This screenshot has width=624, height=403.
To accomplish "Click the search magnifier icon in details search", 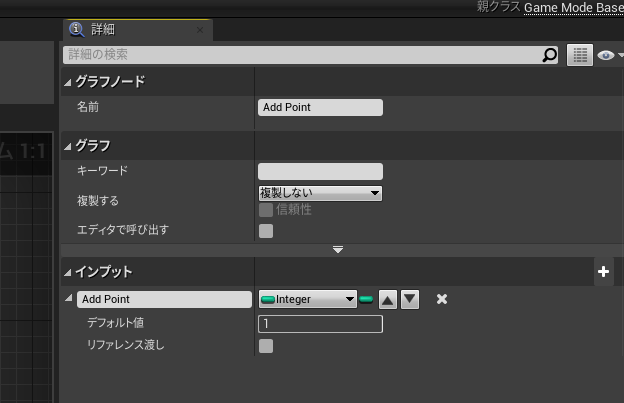I will tap(550, 55).
